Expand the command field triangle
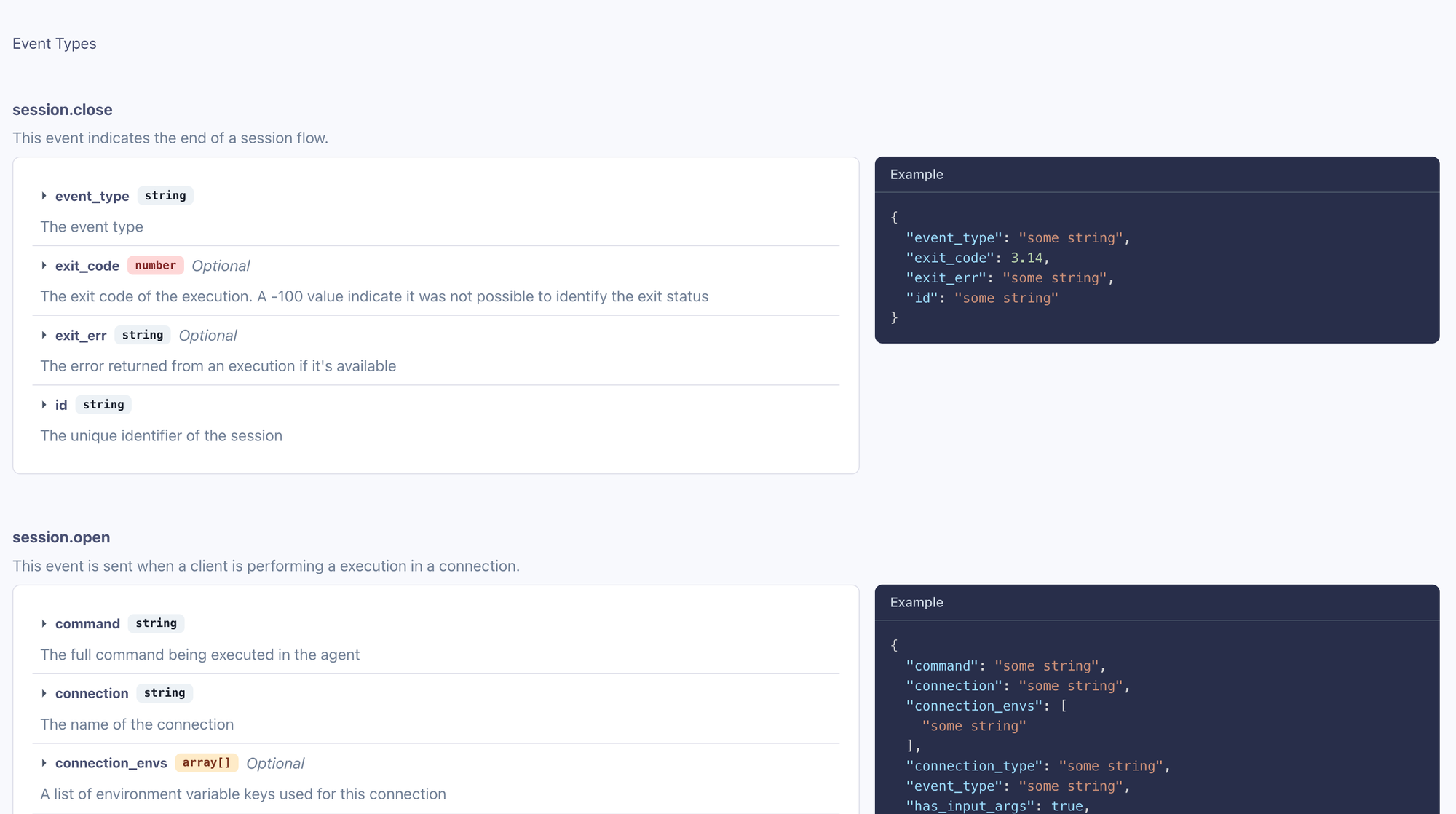 pos(44,624)
